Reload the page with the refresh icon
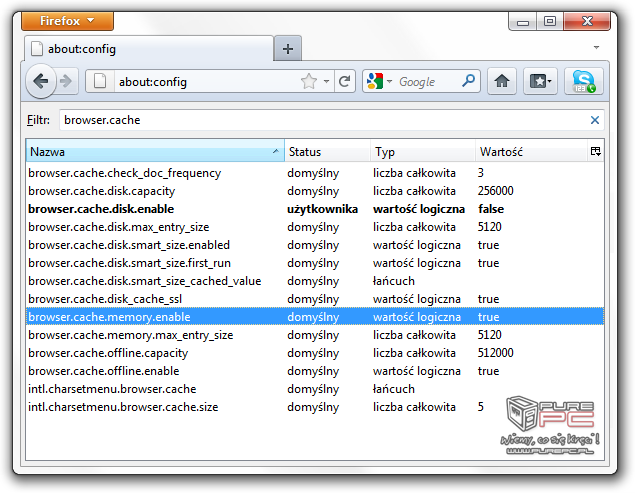This screenshot has height=493, width=635. pyautogui.click(x=344, y=82)
